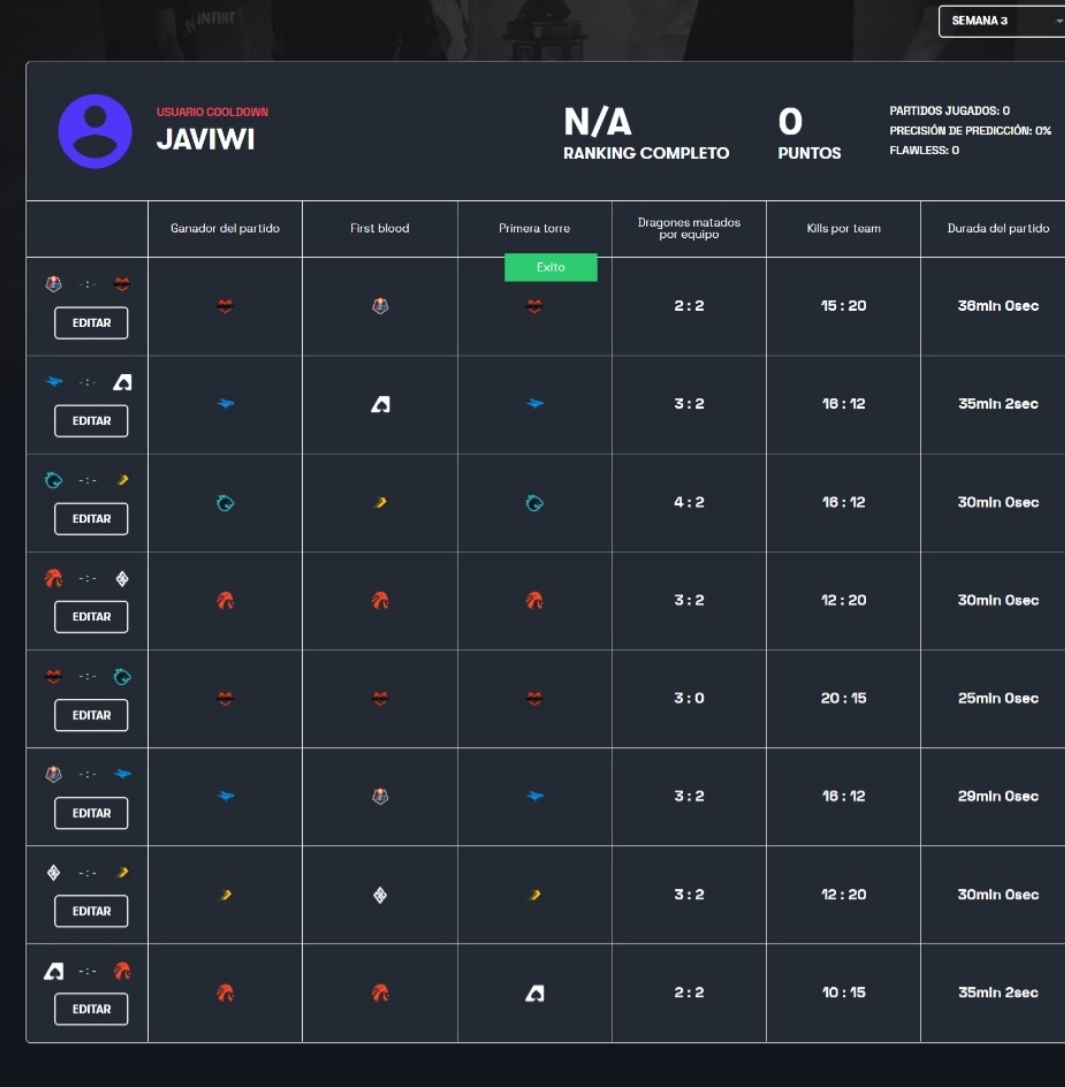Click blue bird winner icon in 29min row
1065x1087 pixels.
tap(226, 796)
